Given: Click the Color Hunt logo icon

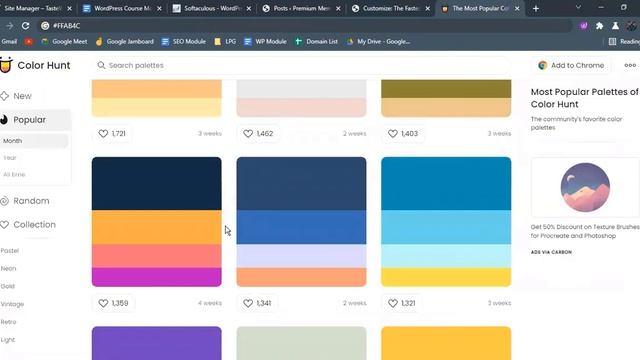Looking at the screenshot, I should click(6, 65).
